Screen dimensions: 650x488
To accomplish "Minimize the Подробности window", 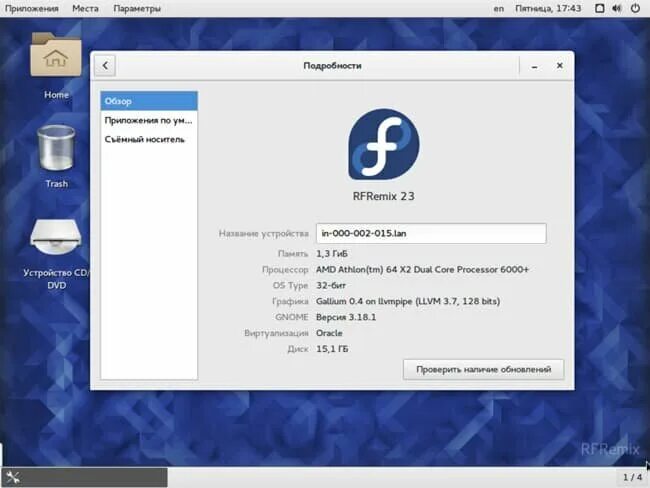I will [x=535, y=66].
